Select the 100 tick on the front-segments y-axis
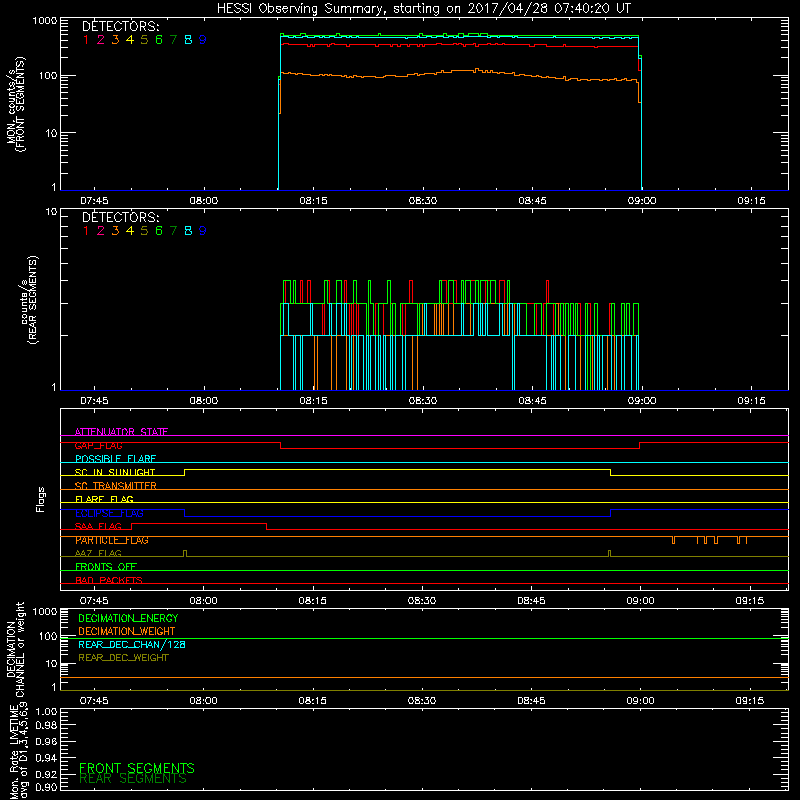The image size is (800, 800). click(x=48, y=76)
